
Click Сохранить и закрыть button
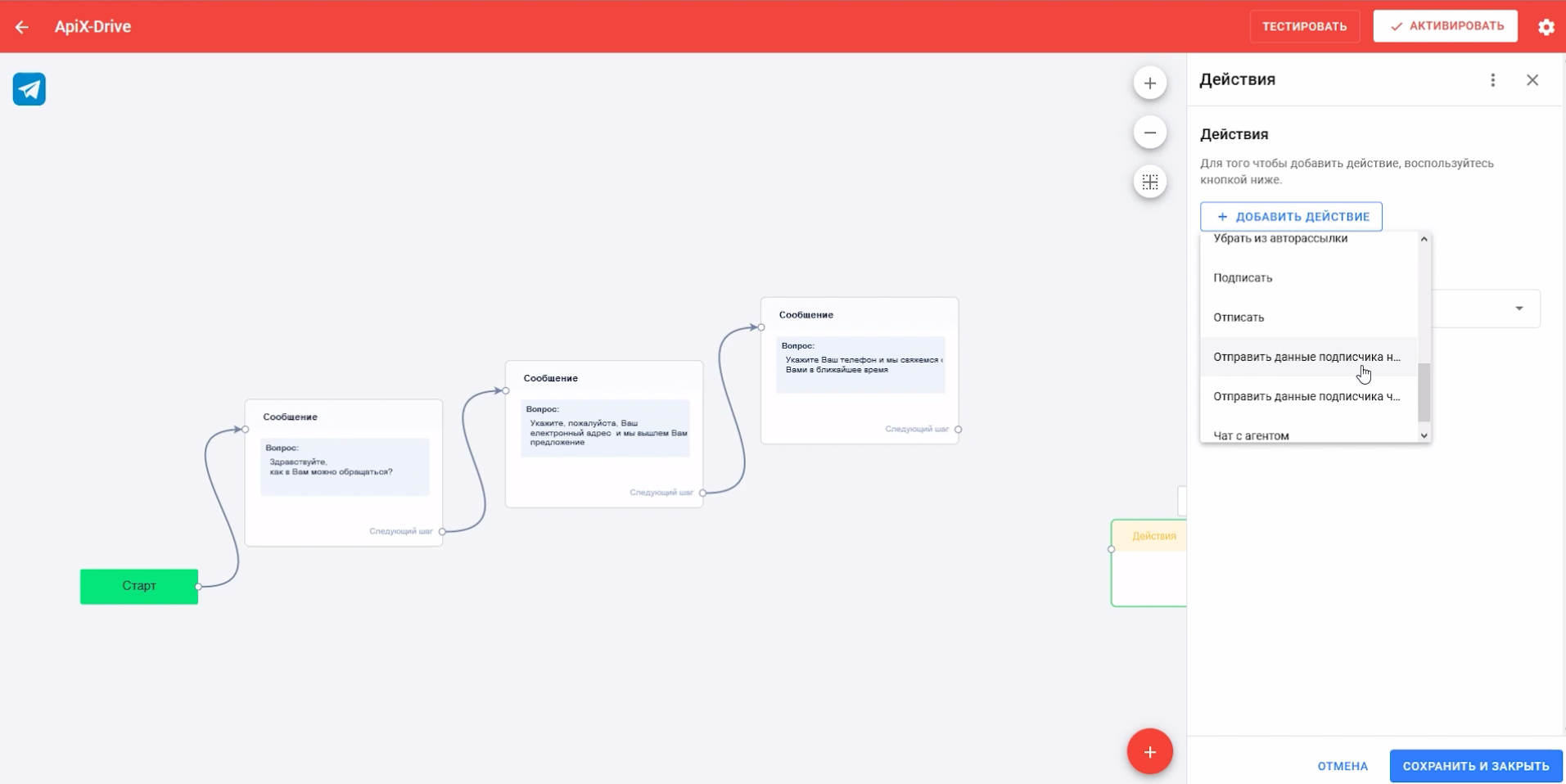[x=1475, y=766]
